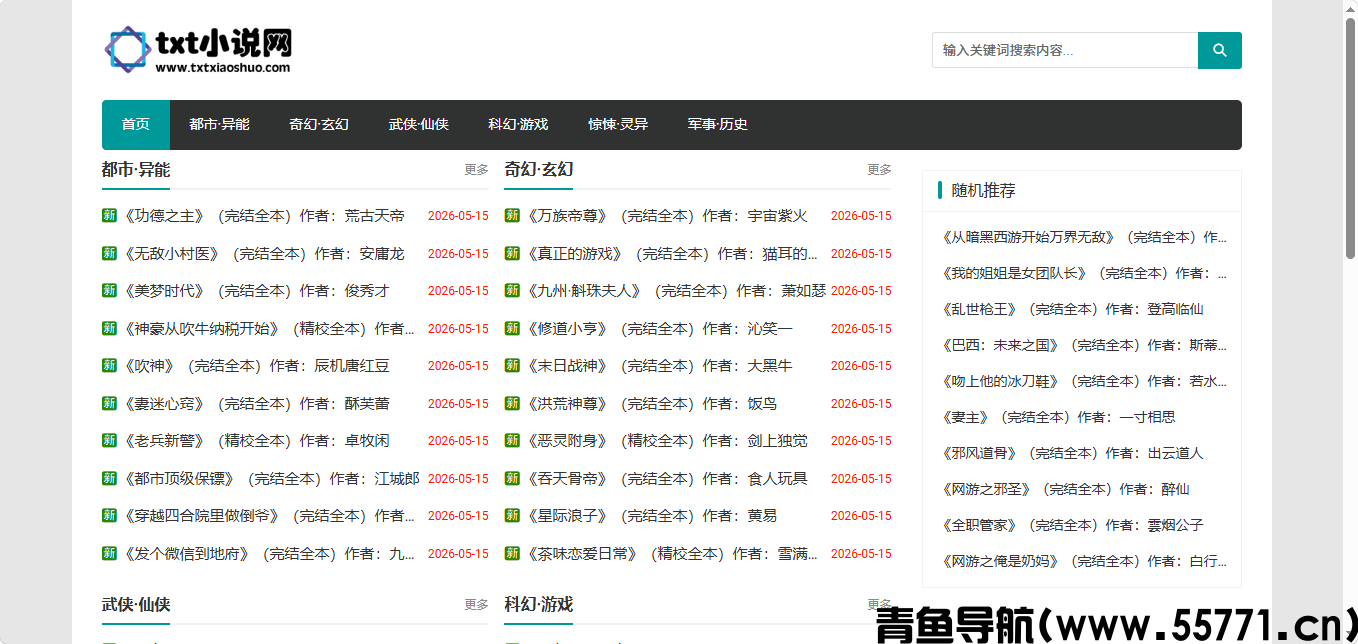1358x644 pixels.
Task: Click 更多 beside the 武侠·仙侠 heading
Action: tap(476, 605)
